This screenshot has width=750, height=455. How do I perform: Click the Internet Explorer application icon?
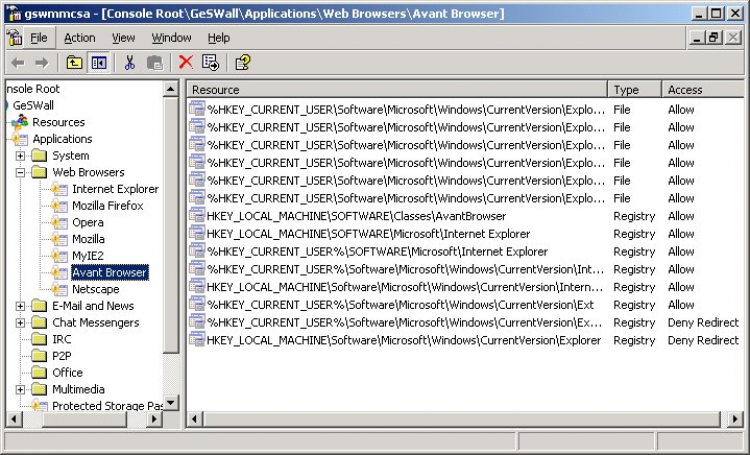tap(59, 189)
